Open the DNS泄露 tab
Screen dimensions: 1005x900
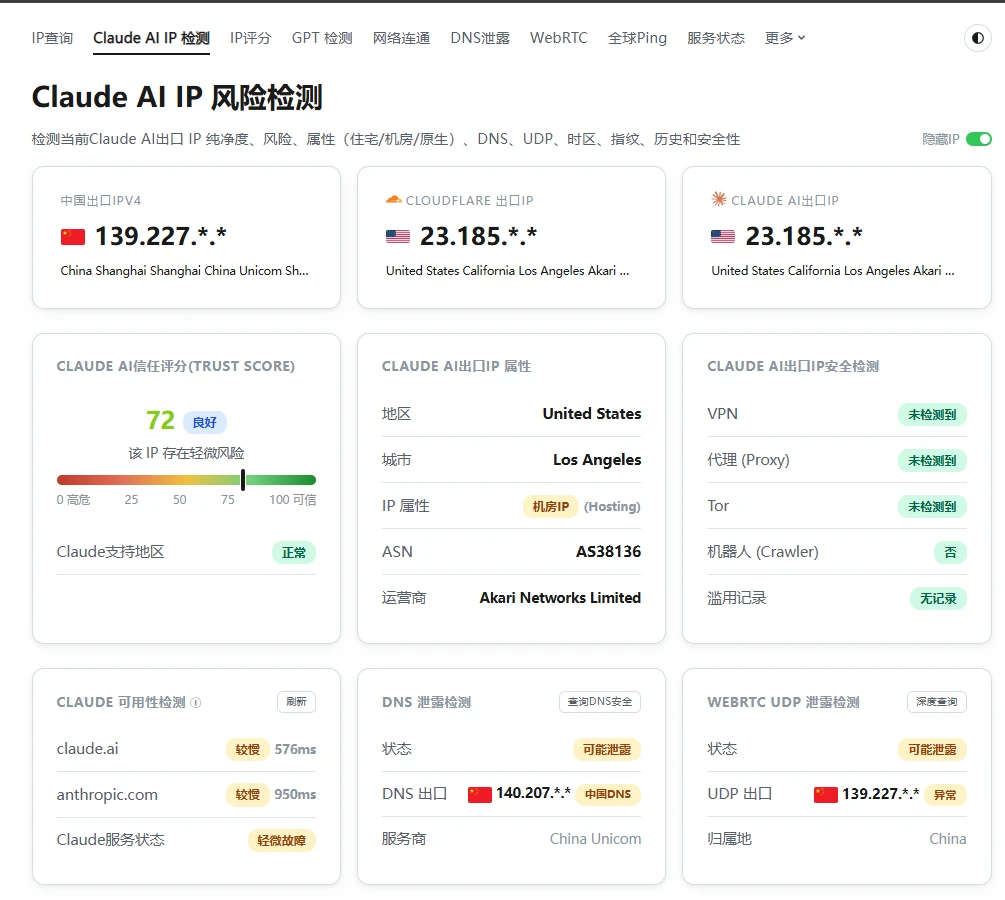480,38
